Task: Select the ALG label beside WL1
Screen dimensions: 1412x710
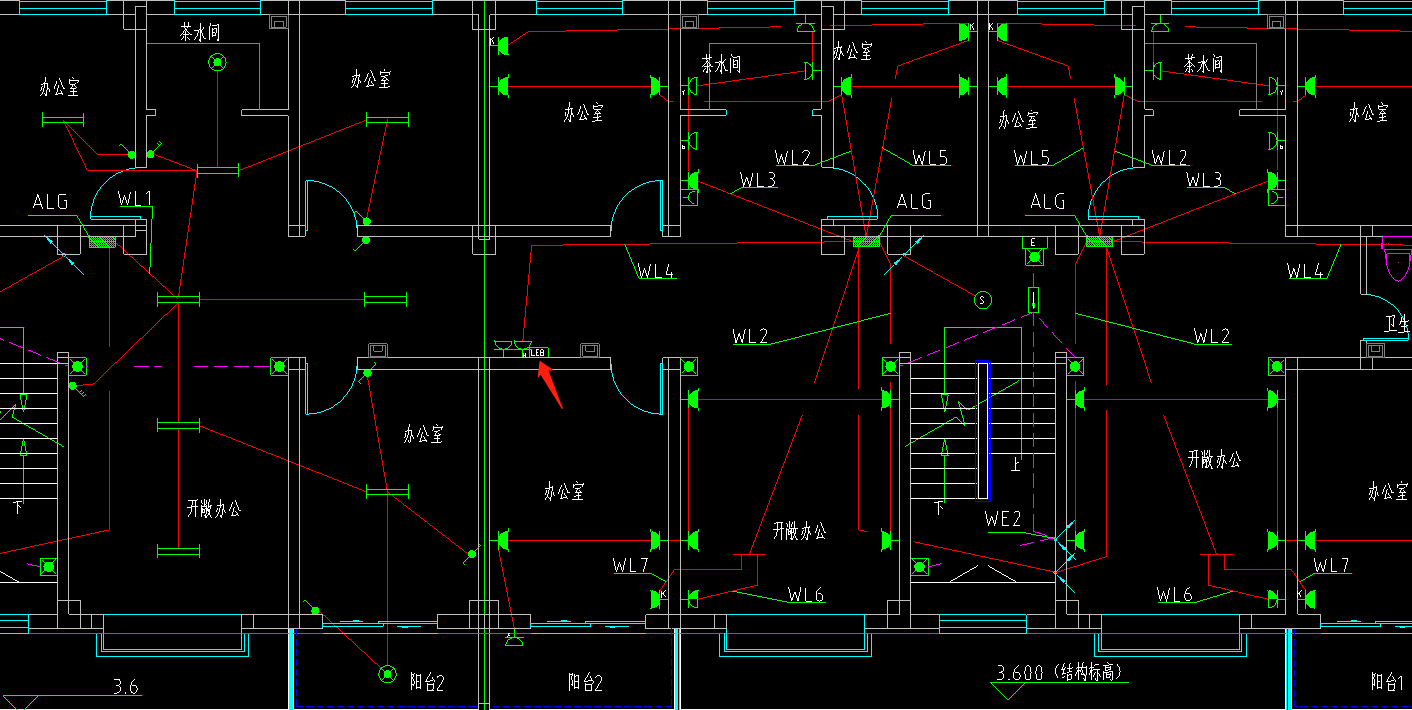Action: tap(50, 202)
